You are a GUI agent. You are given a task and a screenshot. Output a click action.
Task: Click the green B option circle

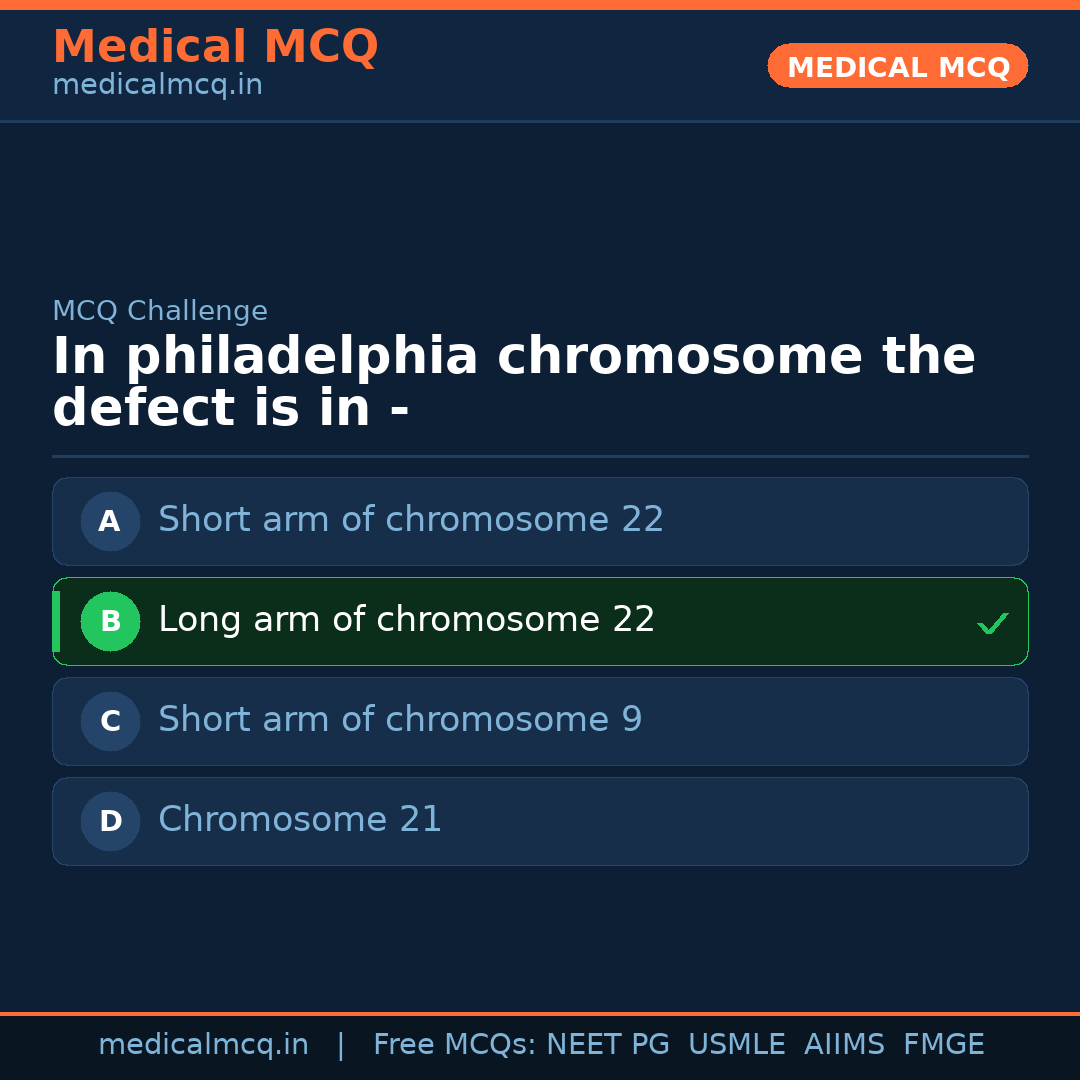coord(110,621)
